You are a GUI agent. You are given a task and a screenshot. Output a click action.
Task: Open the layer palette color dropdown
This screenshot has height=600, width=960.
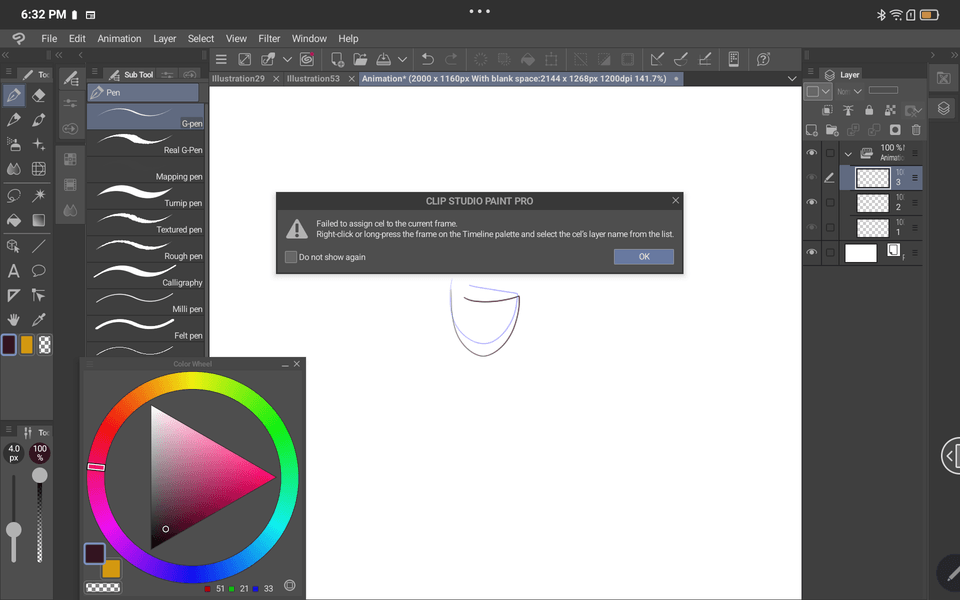tap(818, 91)
